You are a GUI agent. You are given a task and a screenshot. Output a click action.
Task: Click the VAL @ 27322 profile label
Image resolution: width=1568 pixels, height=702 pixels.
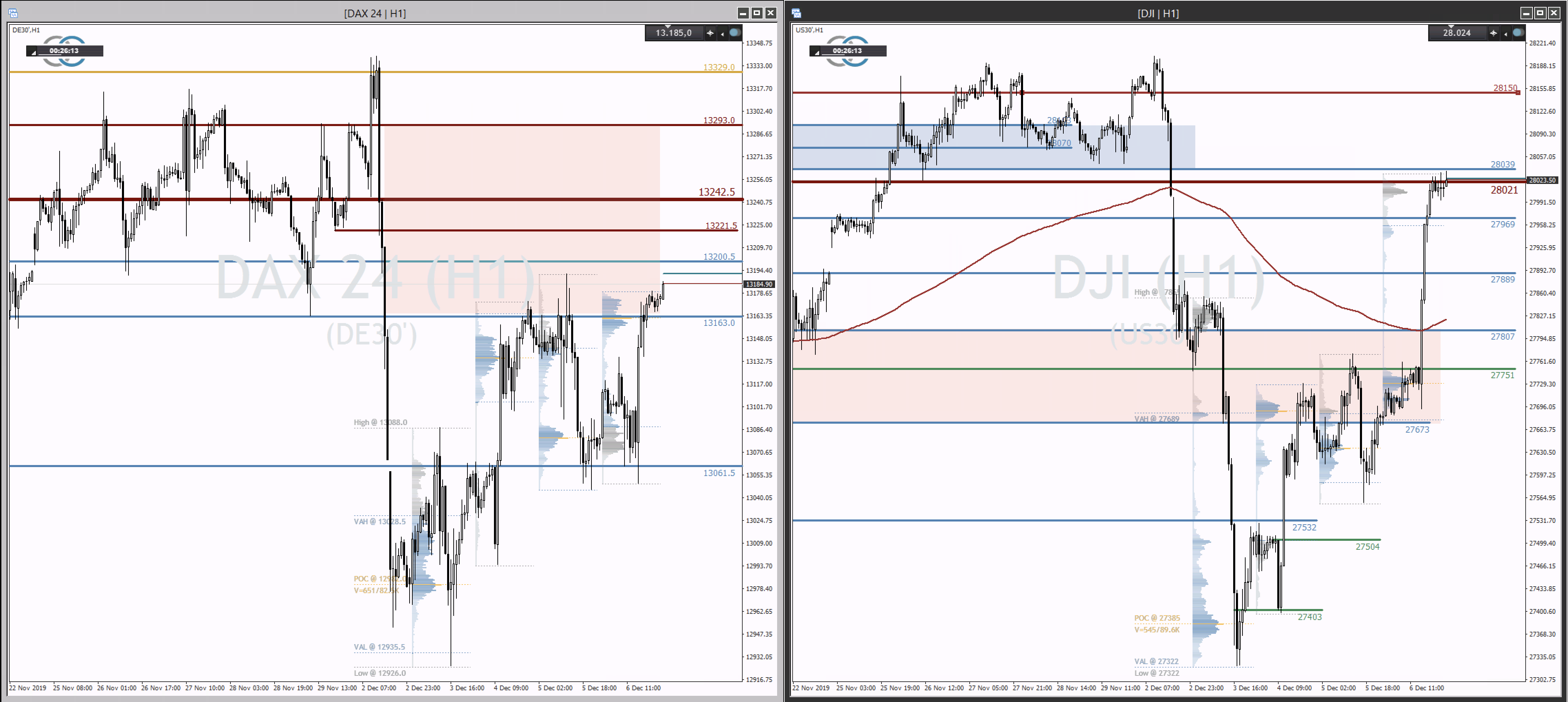point(1156,661)
